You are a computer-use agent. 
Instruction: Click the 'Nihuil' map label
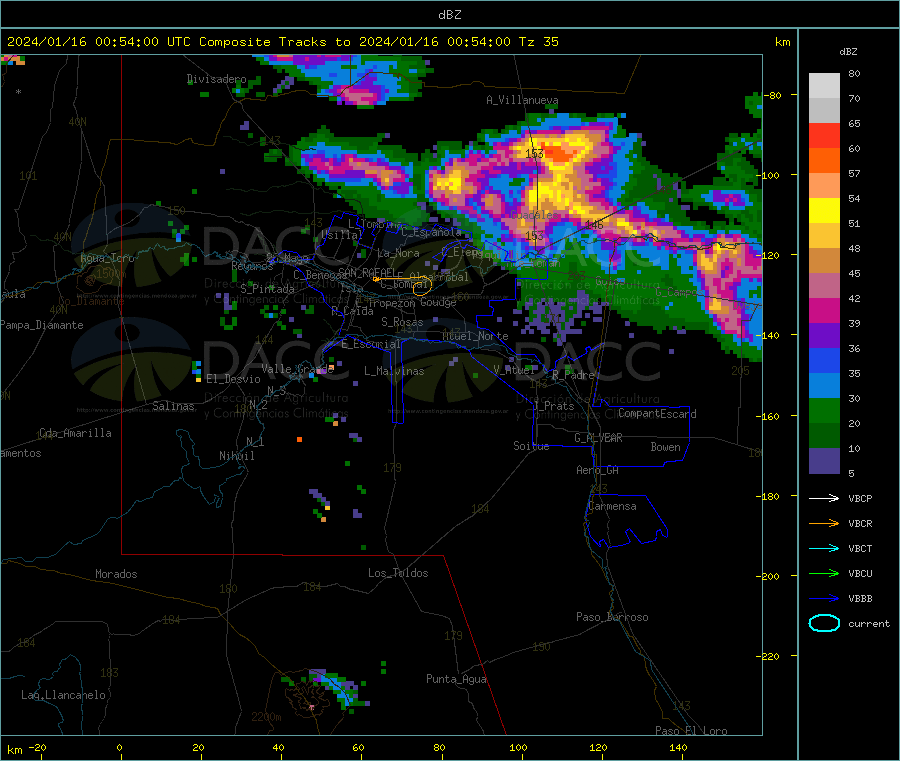pyautogui.click(x=236, y=456)
